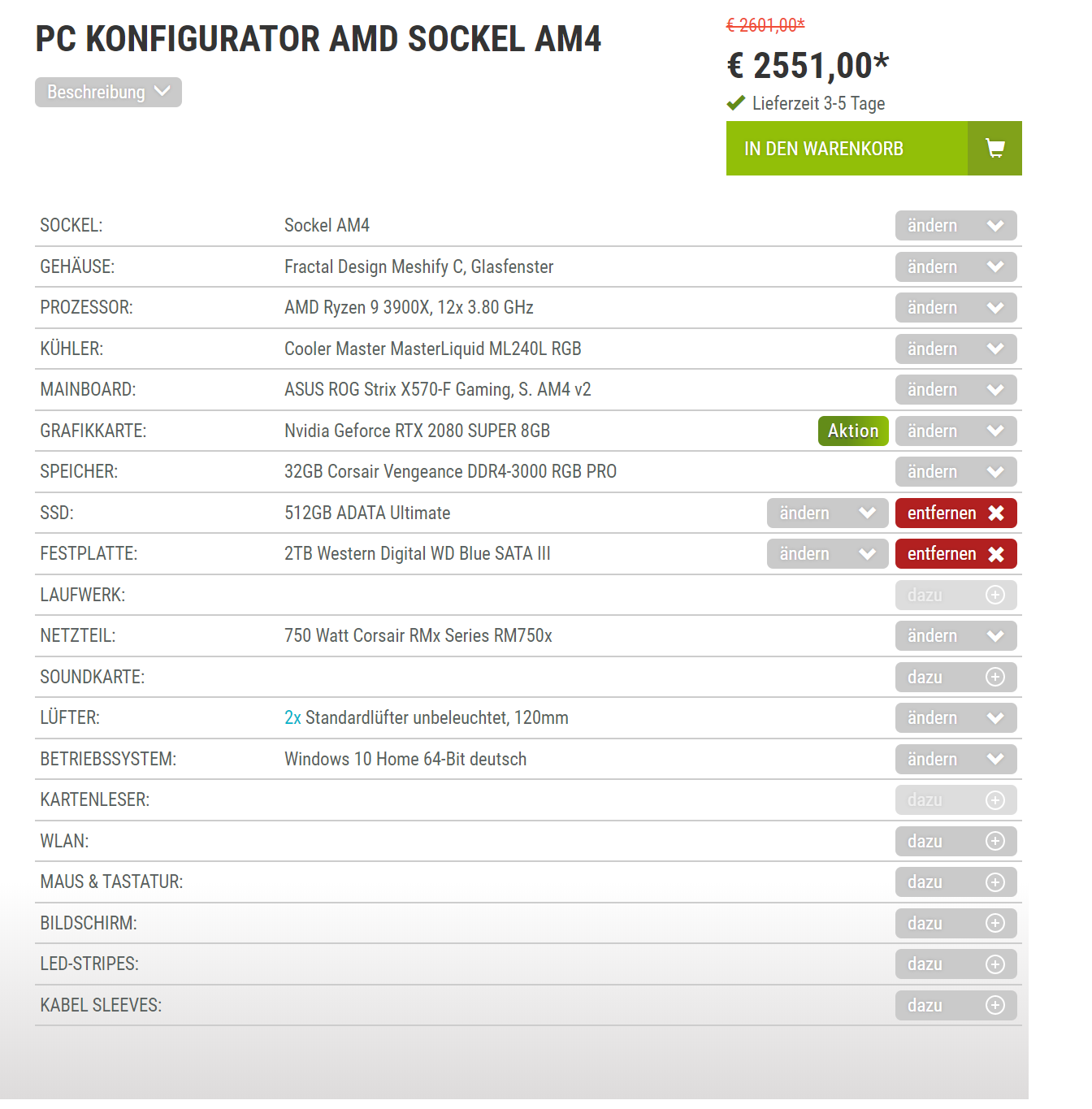
Task: Open the ändern dropdown for Prozessor
Action: point(956,308)
